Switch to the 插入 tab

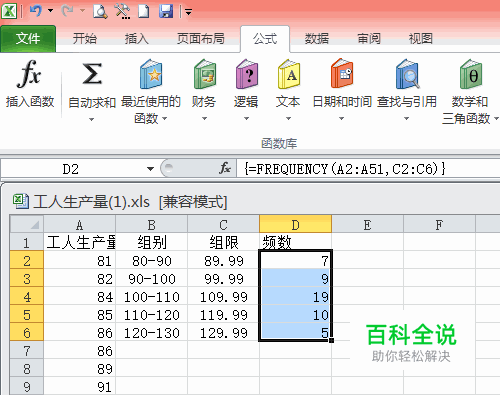[x=136, y=39]
